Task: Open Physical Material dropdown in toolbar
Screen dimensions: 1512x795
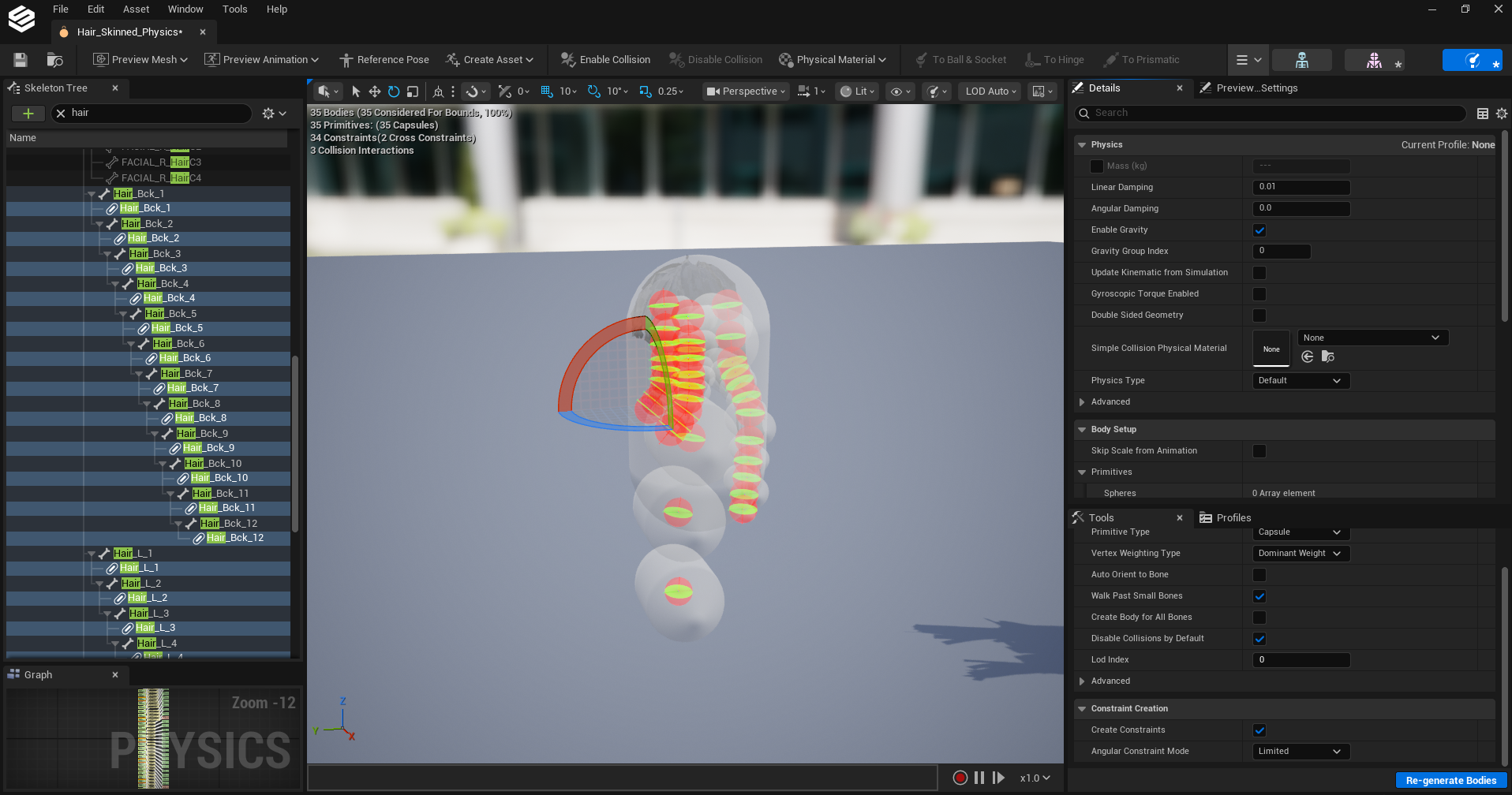Action: tap(833, 60)
